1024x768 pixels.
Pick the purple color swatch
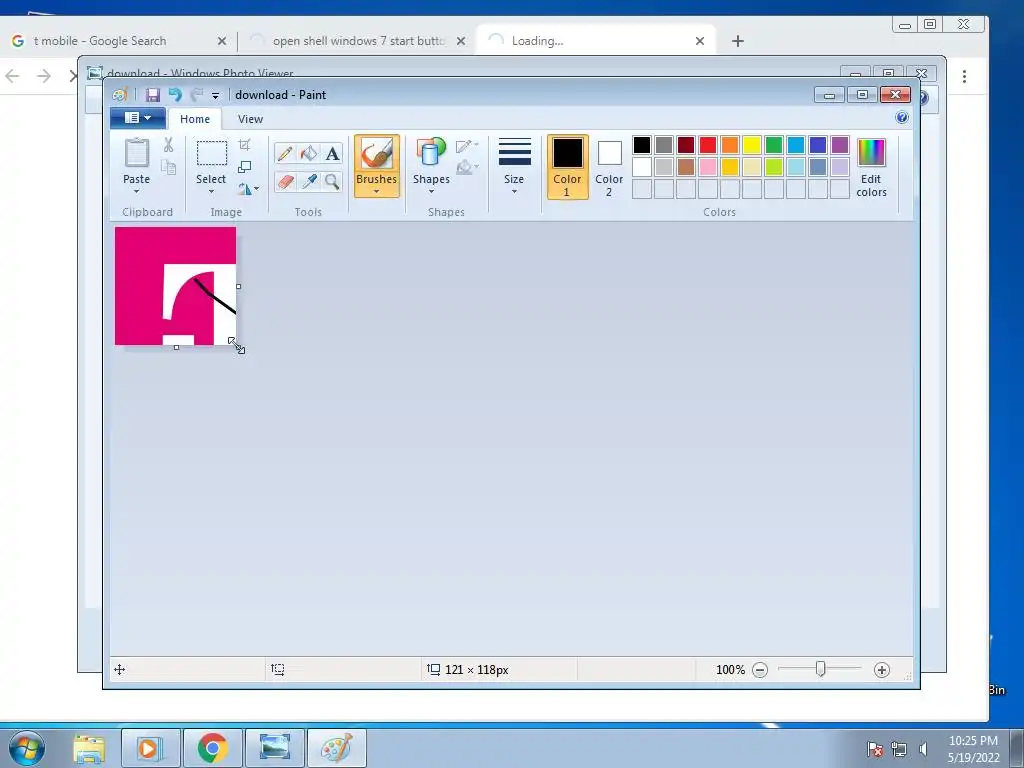(x=840, y=145)
